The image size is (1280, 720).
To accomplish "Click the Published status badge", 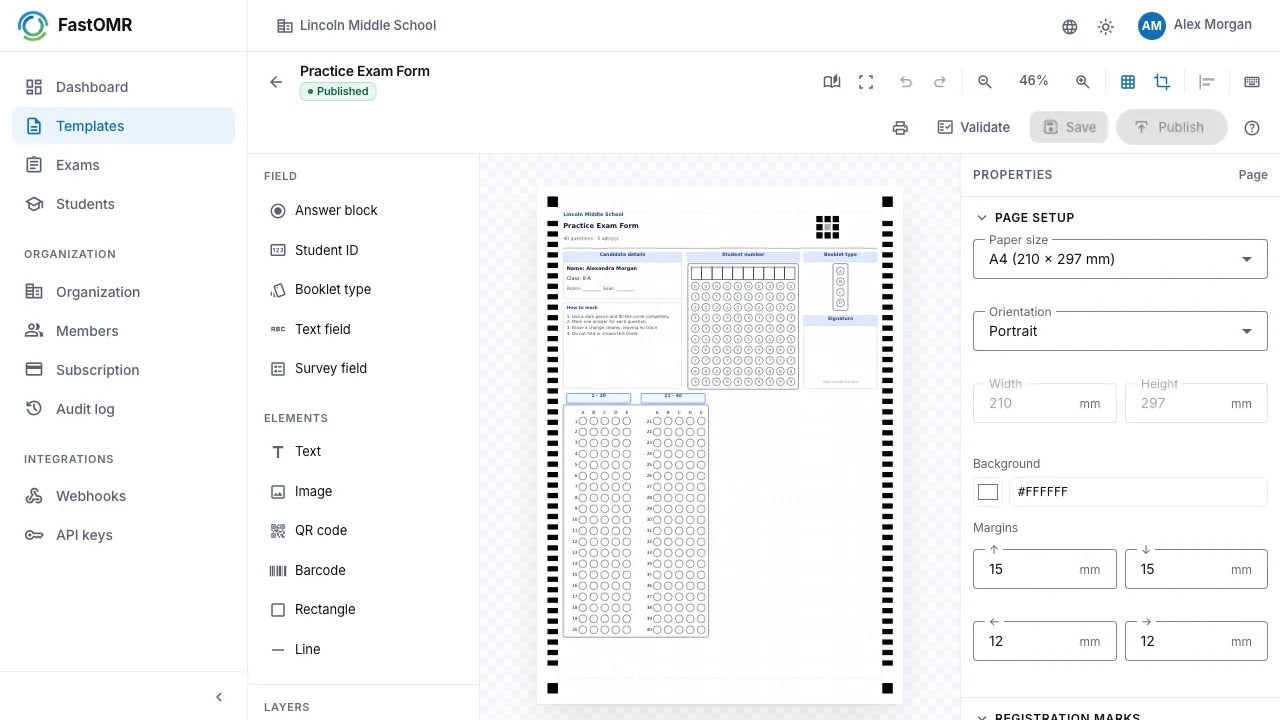I will pos(337,91).
